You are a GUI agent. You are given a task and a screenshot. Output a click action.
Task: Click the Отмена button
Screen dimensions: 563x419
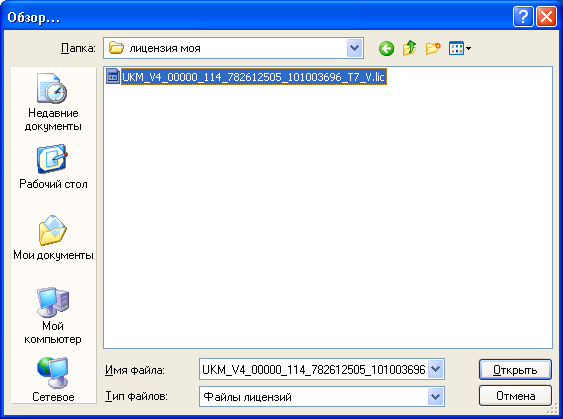[515, 396]
